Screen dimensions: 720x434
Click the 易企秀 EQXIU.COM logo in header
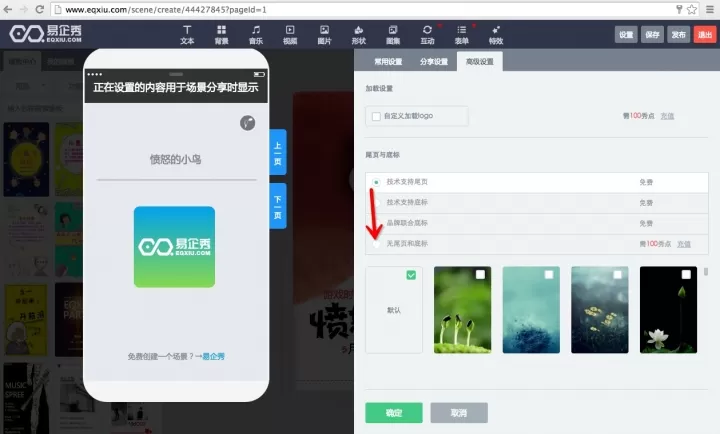point(45,34)
